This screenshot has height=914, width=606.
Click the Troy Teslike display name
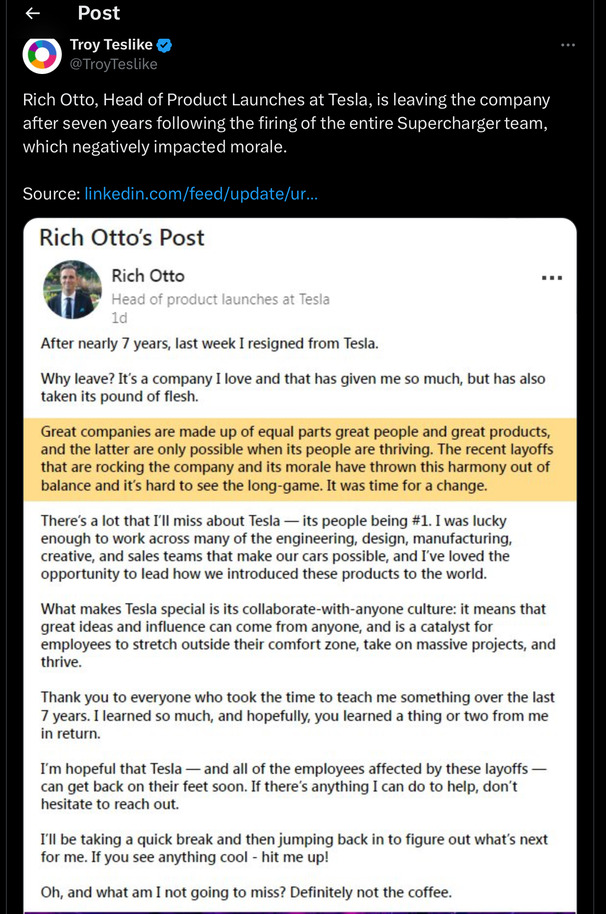(x=111, y=45)
